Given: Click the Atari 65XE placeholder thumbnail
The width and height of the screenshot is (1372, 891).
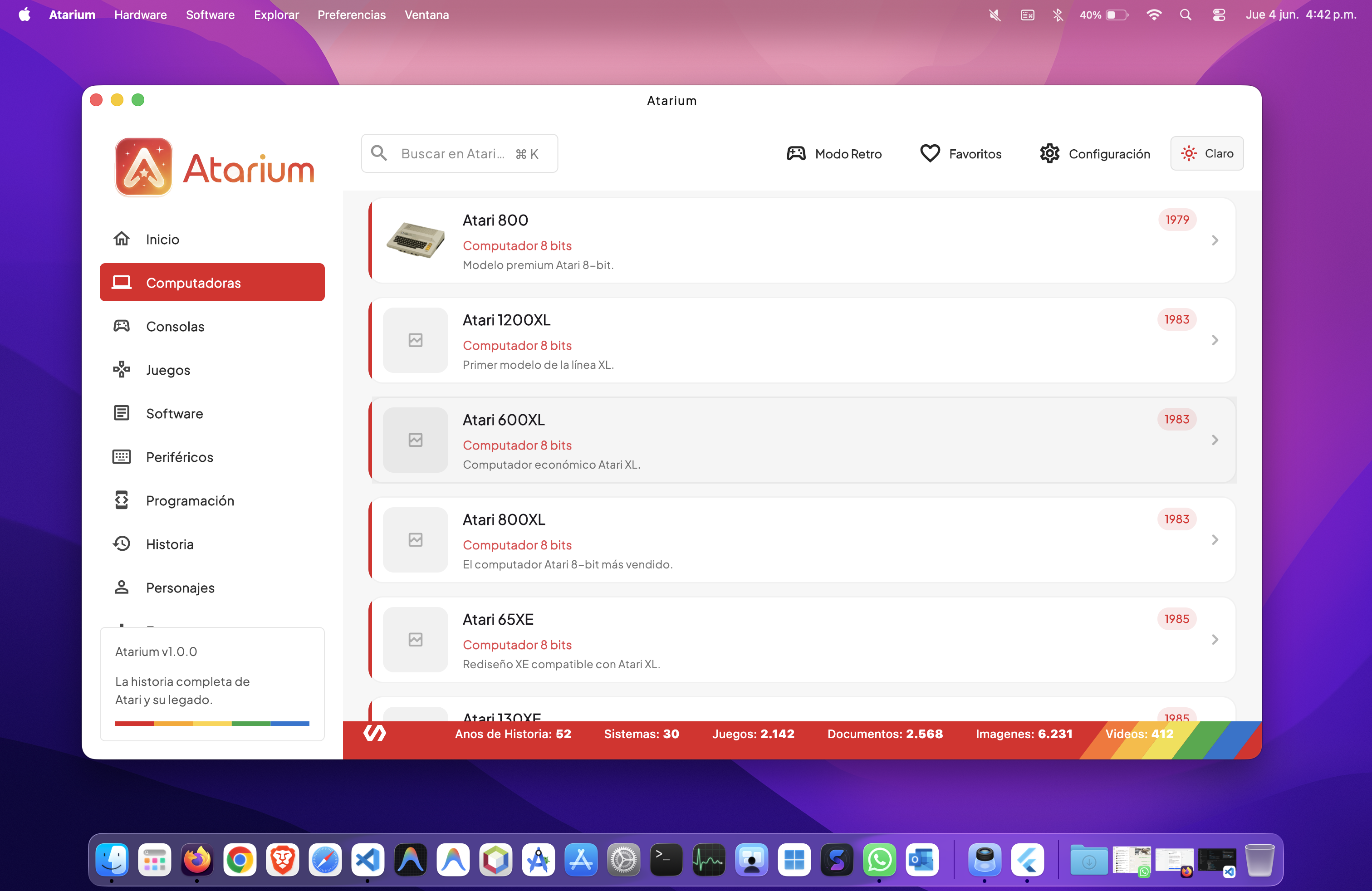Looking at the screenshot, I should click(x=415, y=639).
